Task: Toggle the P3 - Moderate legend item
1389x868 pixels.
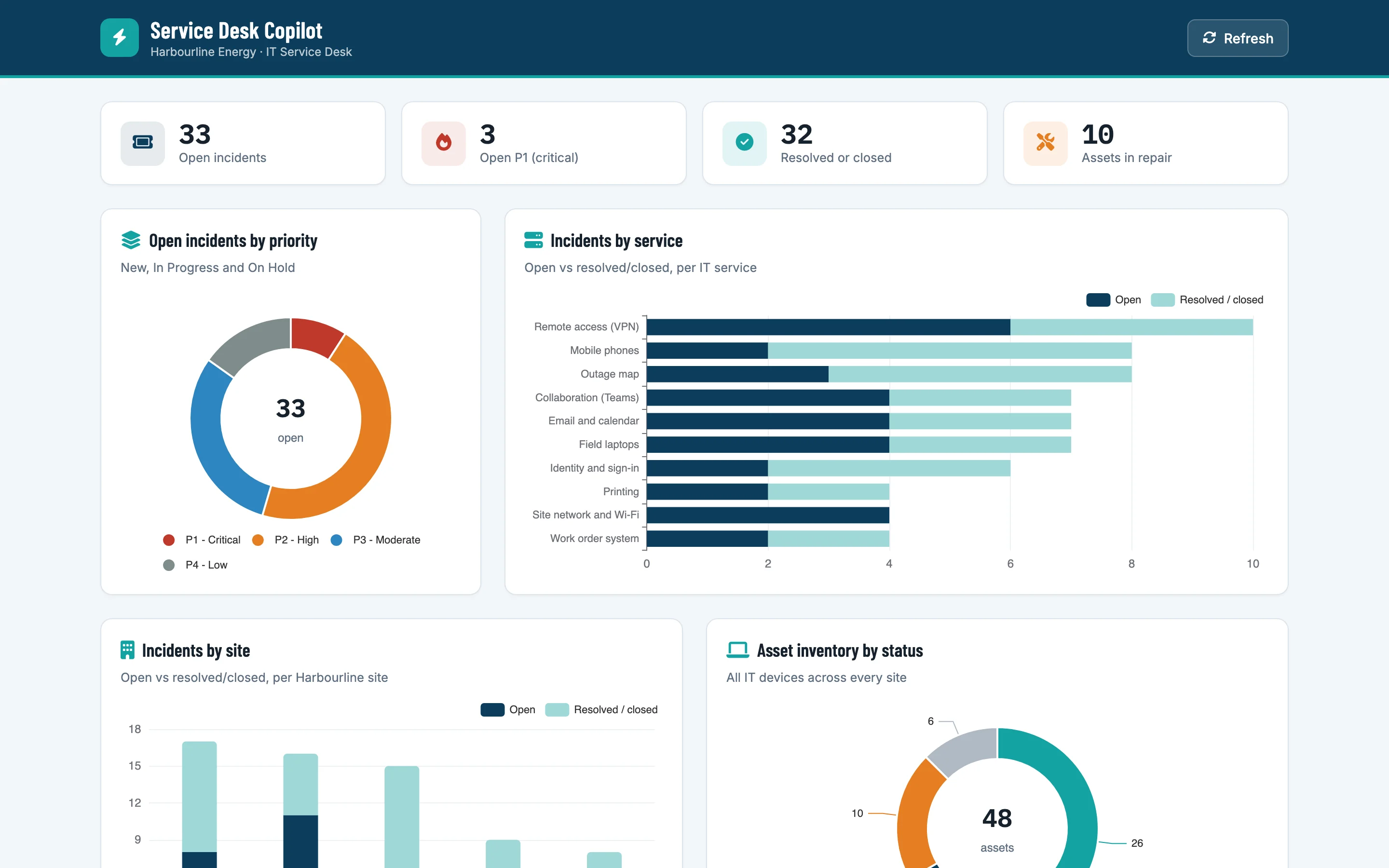Action: tap(375, 540)
